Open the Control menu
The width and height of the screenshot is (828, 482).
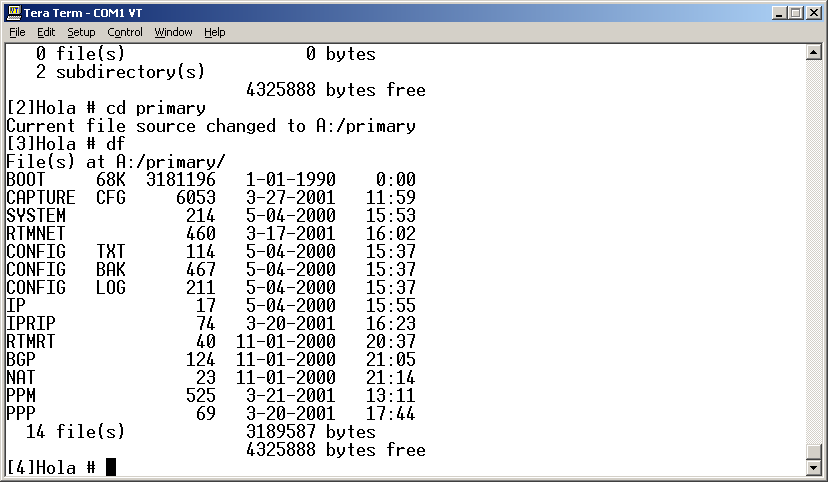click(x=125, y=32)
